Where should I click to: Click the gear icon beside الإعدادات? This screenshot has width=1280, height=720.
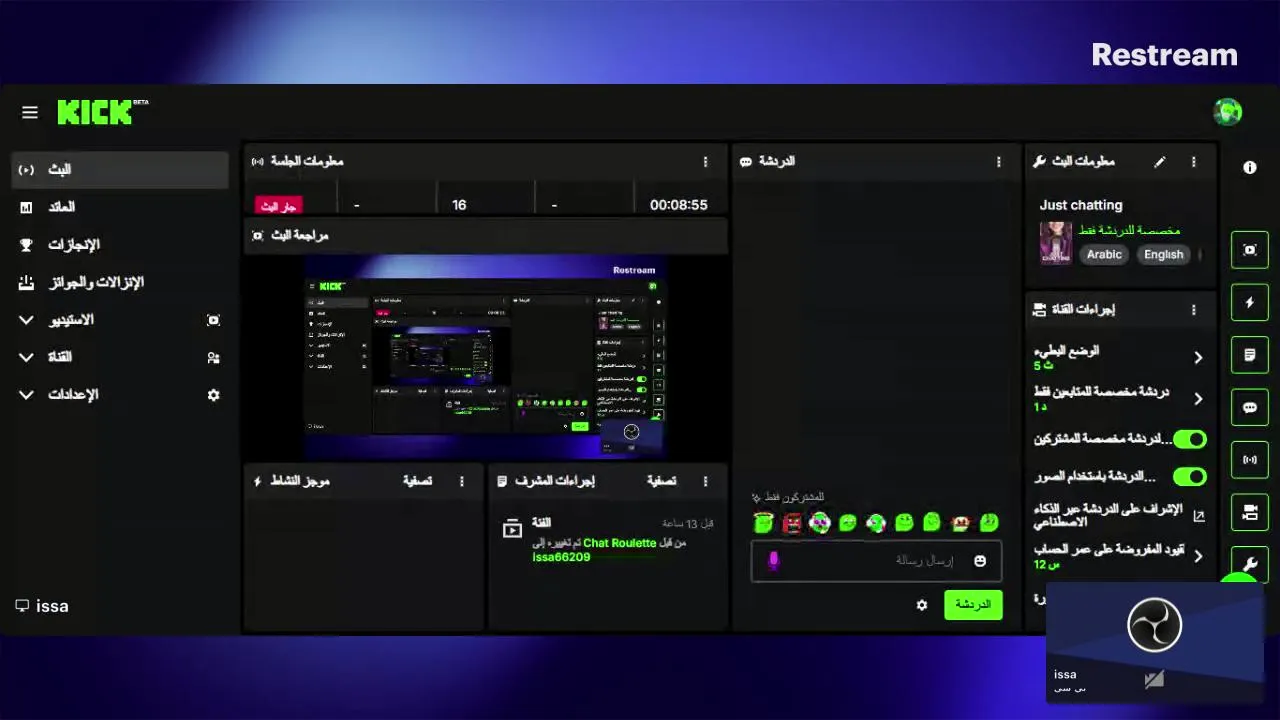coord(213,395)
